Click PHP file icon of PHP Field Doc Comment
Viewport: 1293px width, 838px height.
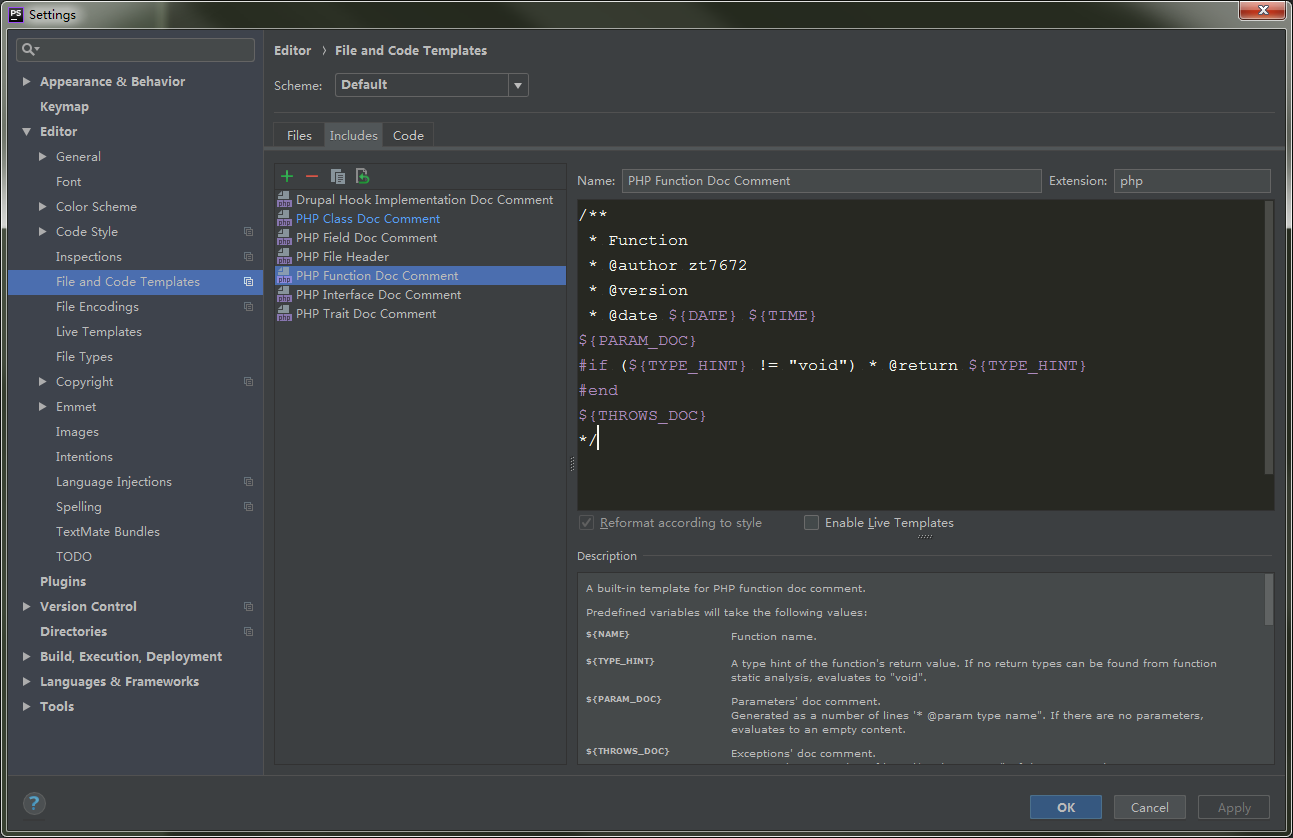(284, 238)
